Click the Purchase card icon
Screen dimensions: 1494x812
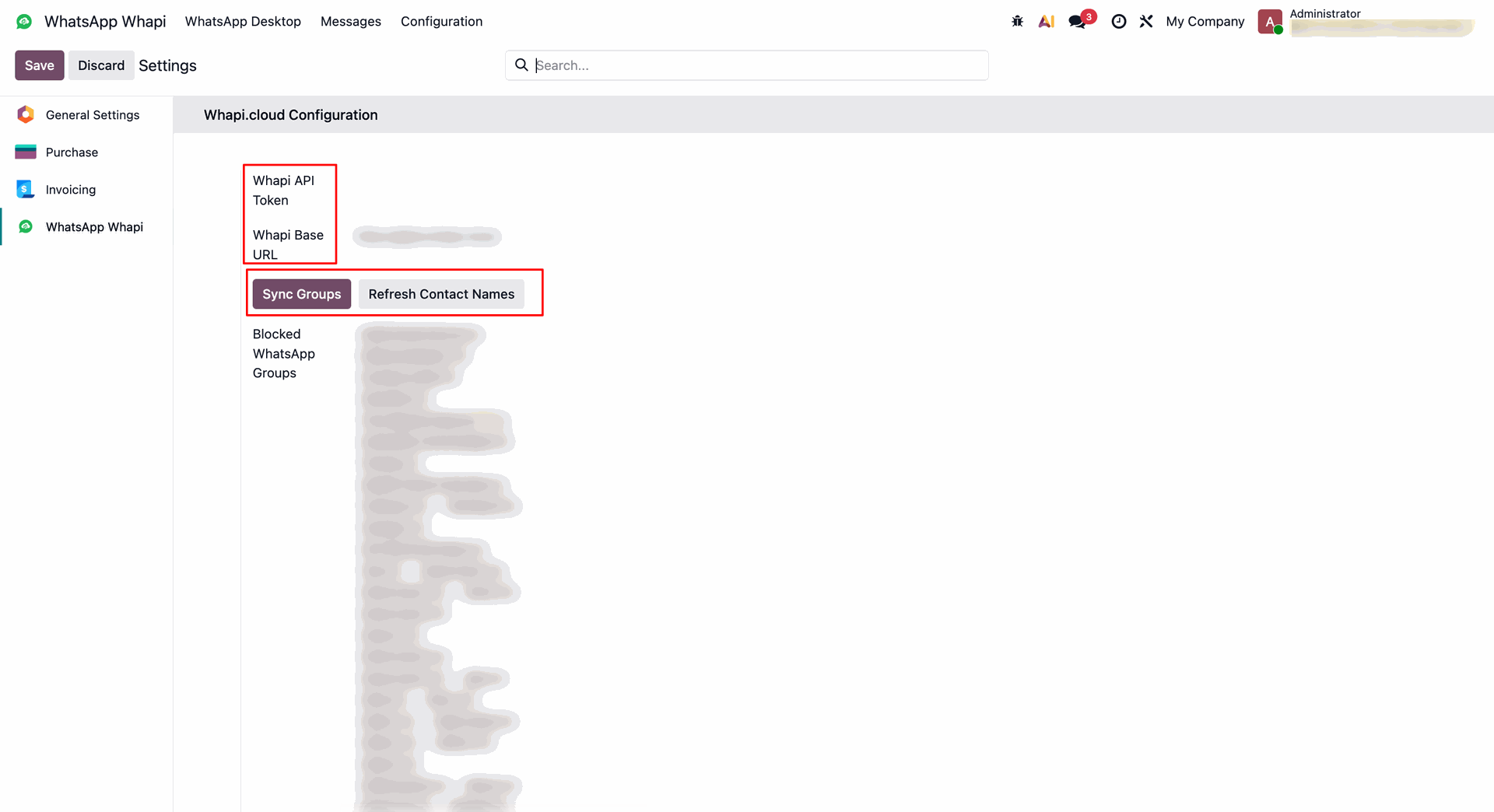pyautogui.click(x=26, y=152)
